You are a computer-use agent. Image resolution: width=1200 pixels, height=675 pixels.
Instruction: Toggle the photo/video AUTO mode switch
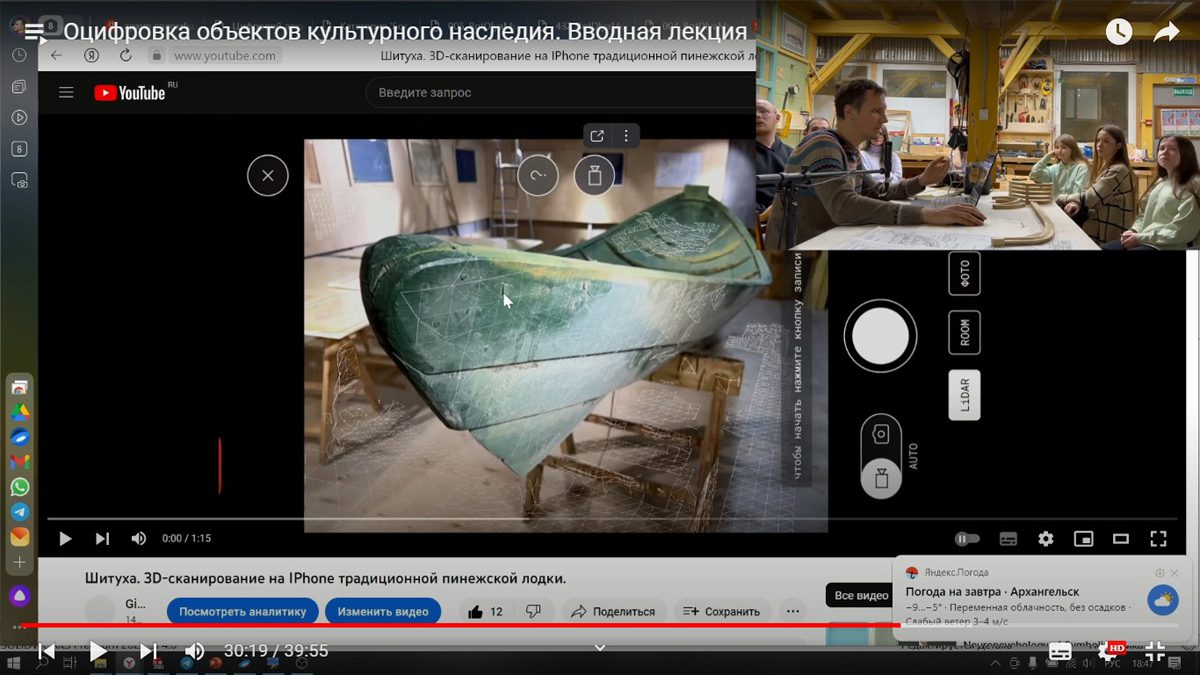click(x=881, y=456)
